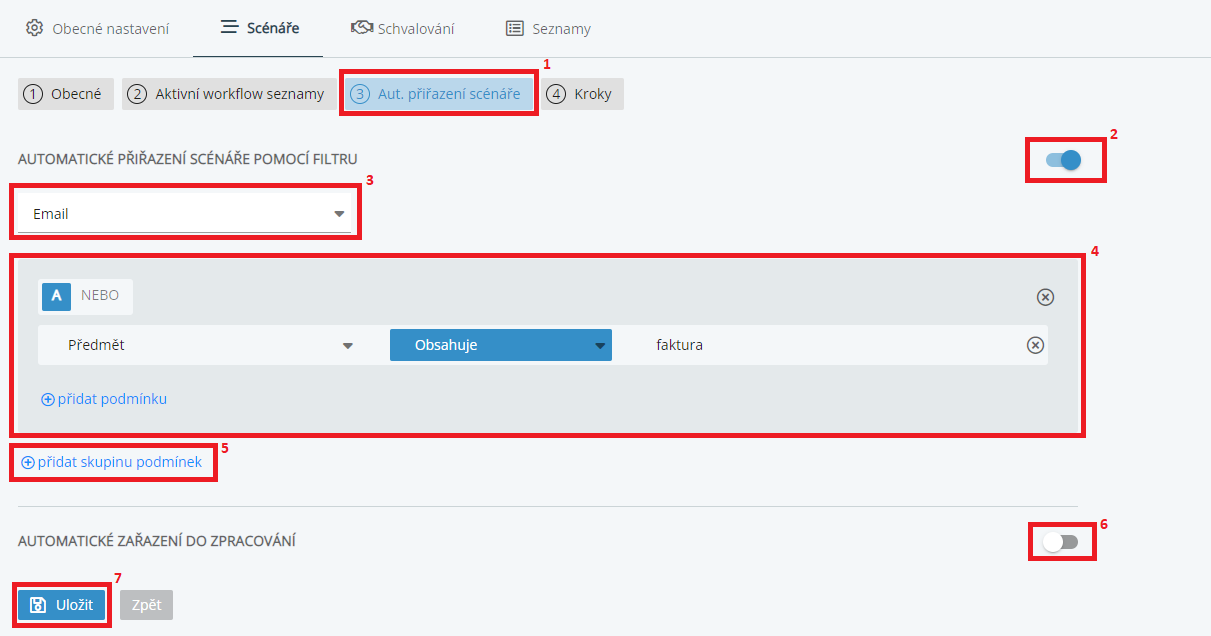This screenshot has width=1211, height=636.
Task: Click the plus icon beside přidat skupinu podmínek
Action: pyautogui.click(x=28, y=463)
